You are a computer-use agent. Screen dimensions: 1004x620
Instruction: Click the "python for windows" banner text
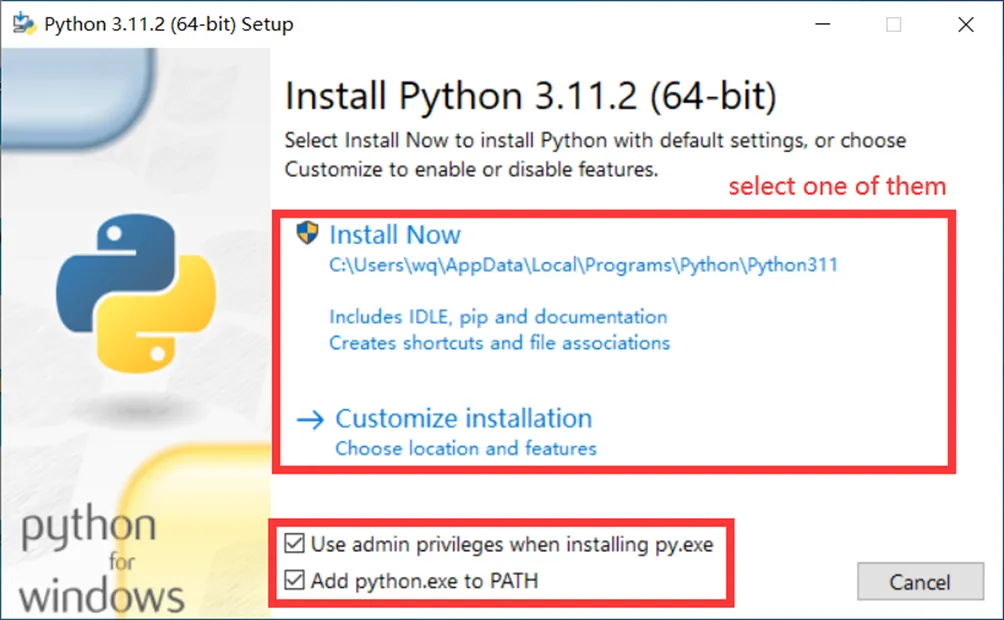pyautogui.click(x=100, y=561)
